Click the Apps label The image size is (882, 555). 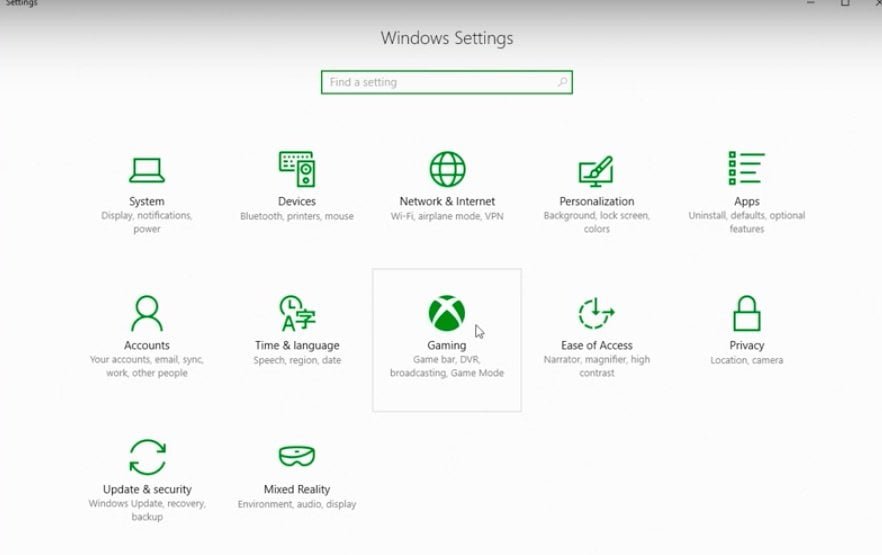746,201
